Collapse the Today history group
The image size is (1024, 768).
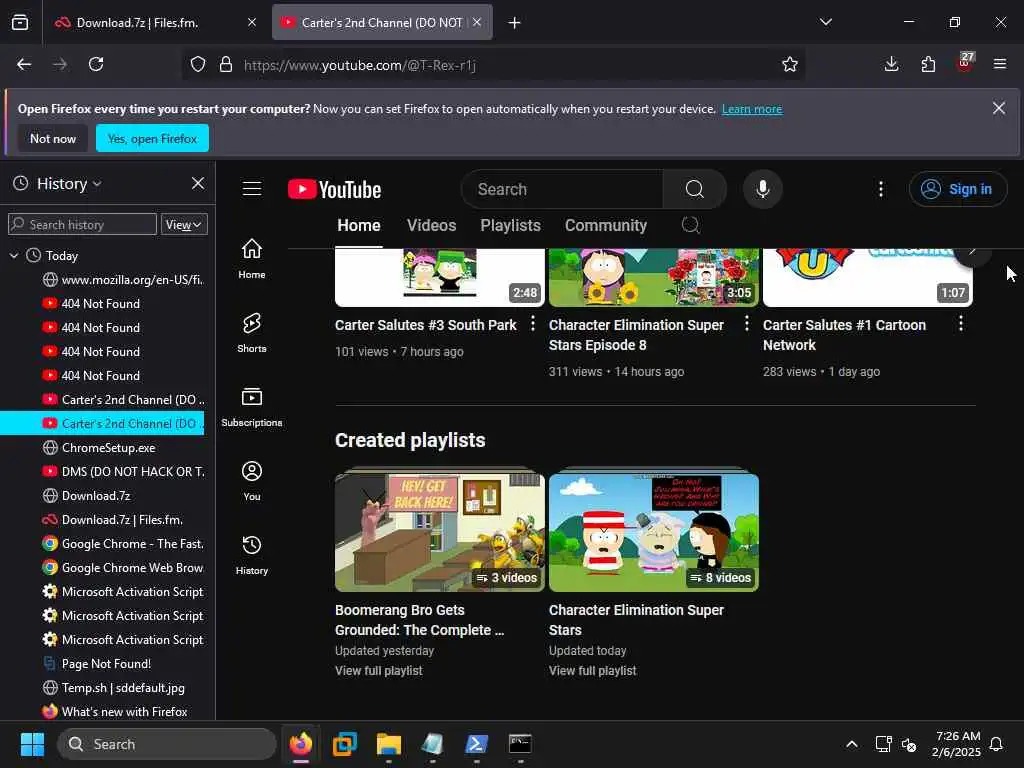tap(13, 255)
